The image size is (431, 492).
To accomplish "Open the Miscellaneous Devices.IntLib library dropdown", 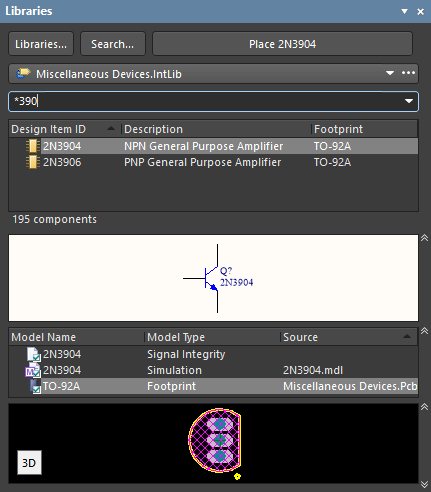I will (x=390, y=73).
